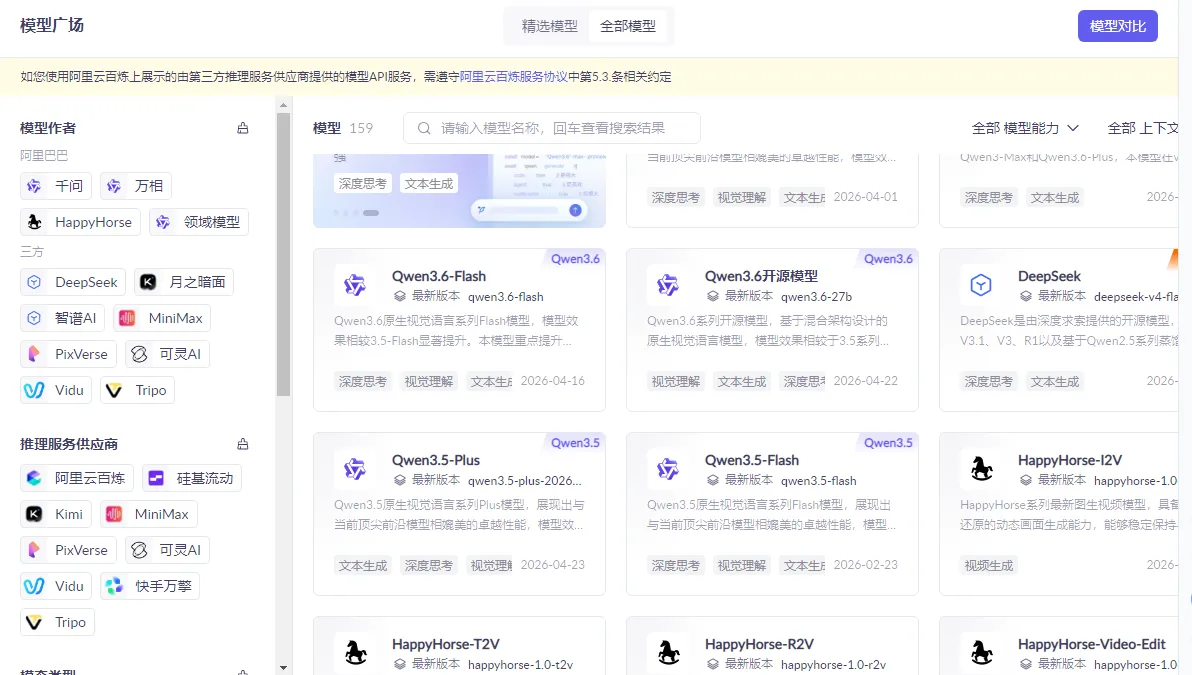Click the 快手万擎 provider icon
1192x675 pixels.
tap(114, 586)
